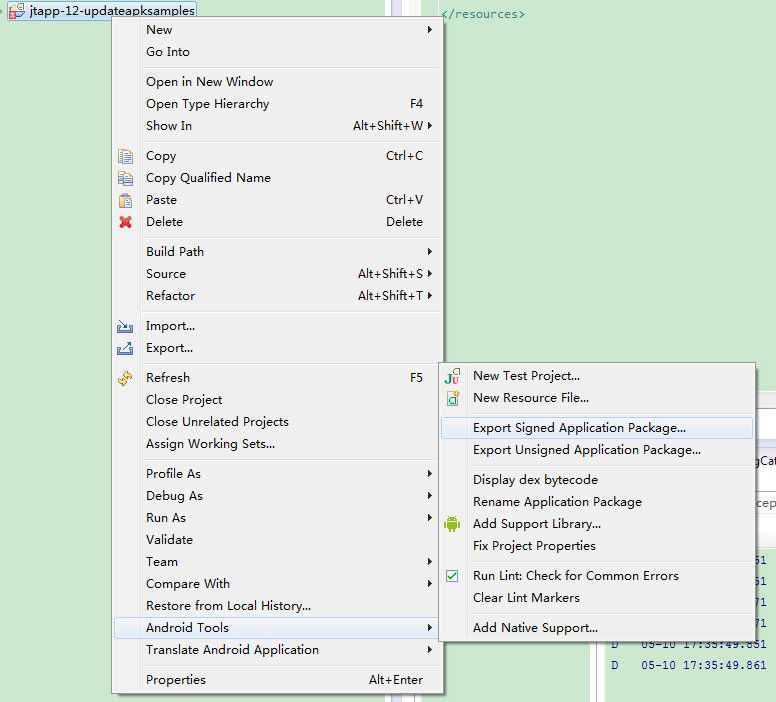Viewport: 776px width, 702px height.
Task: Select Rename Application Package
Action: pyautogui.click(x=597, y=502)
